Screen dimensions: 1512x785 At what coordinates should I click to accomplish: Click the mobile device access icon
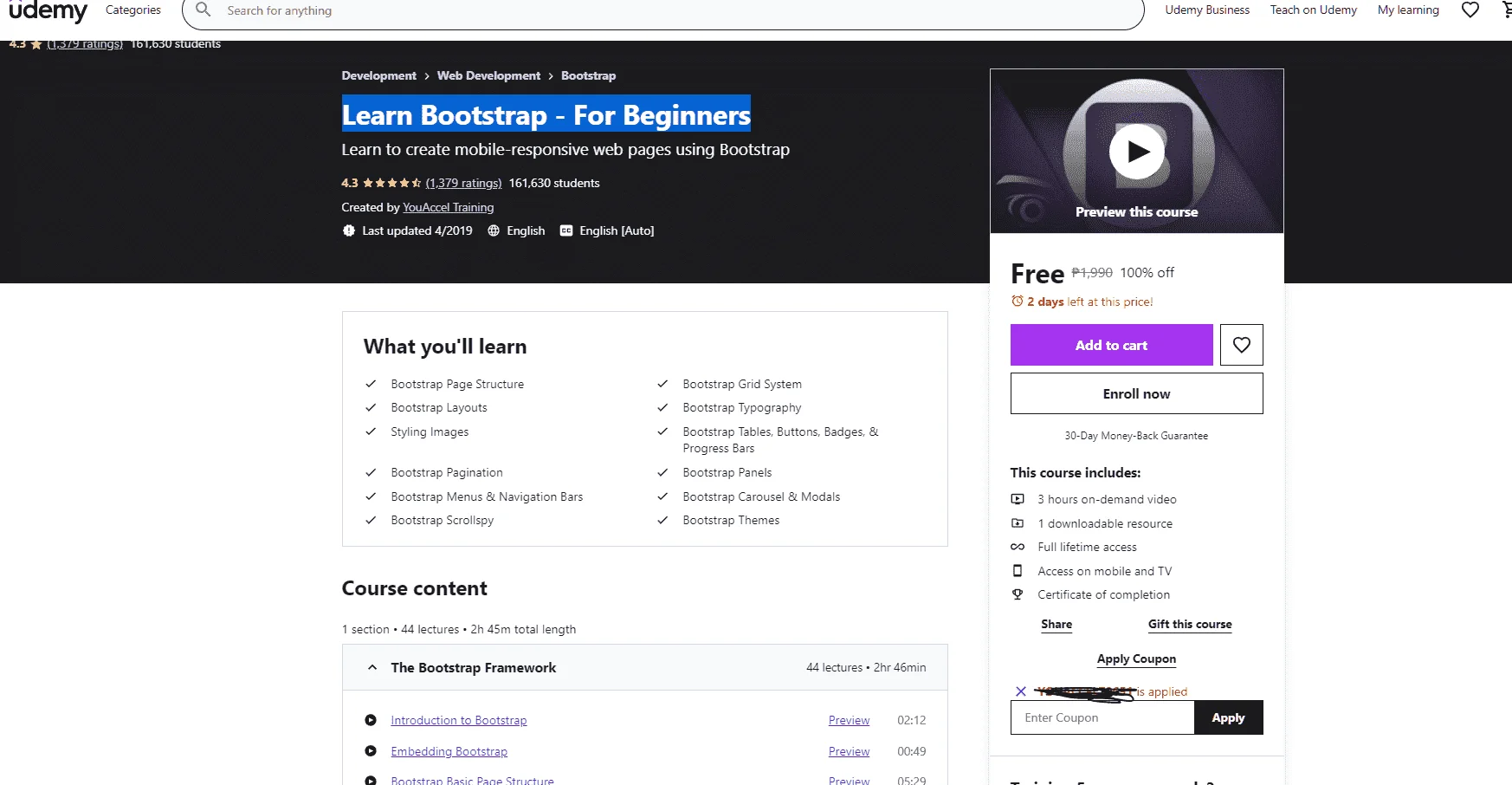1018,571
